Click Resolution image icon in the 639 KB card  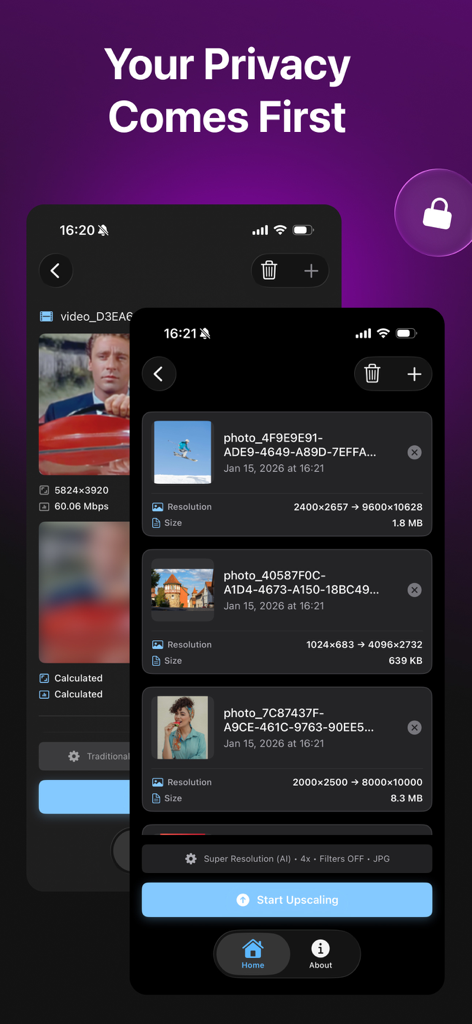157,645
